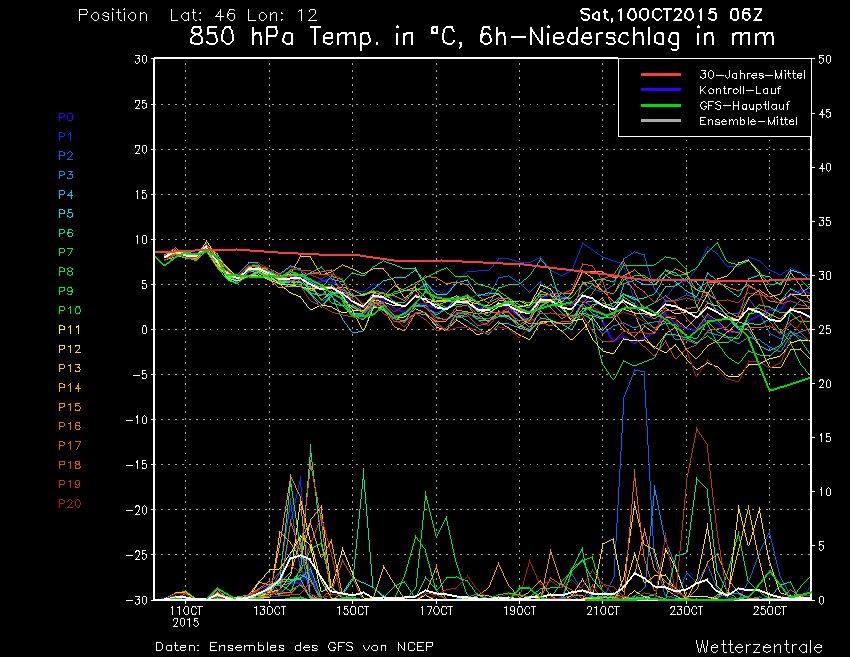Select ensemble member P5 label
The width and height of the screenshot is (850, 657).
point(65,214)
